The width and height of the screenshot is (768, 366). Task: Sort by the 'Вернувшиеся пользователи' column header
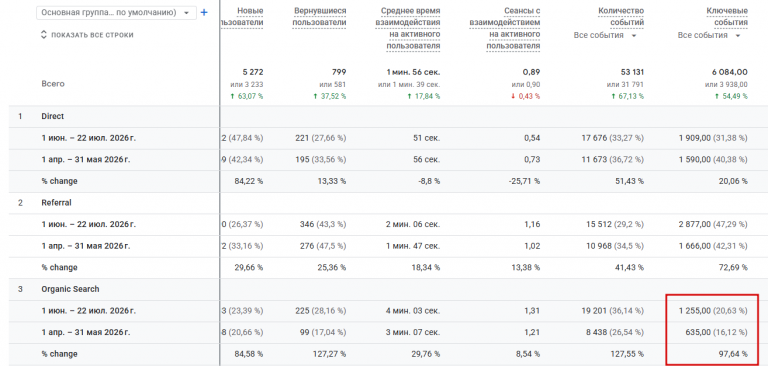click(319, 17)
